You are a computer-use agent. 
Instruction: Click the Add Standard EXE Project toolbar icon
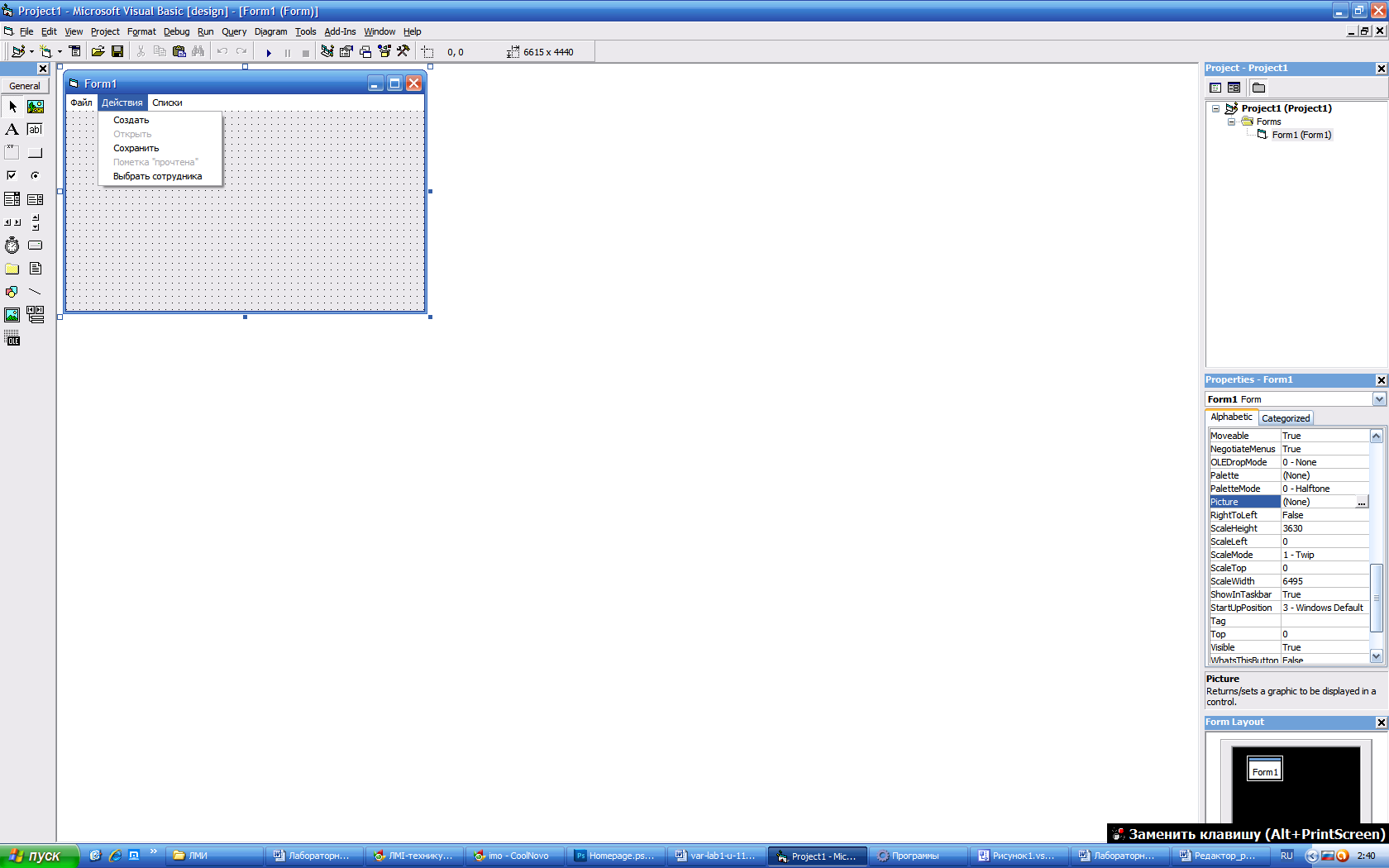coord(17,51)
